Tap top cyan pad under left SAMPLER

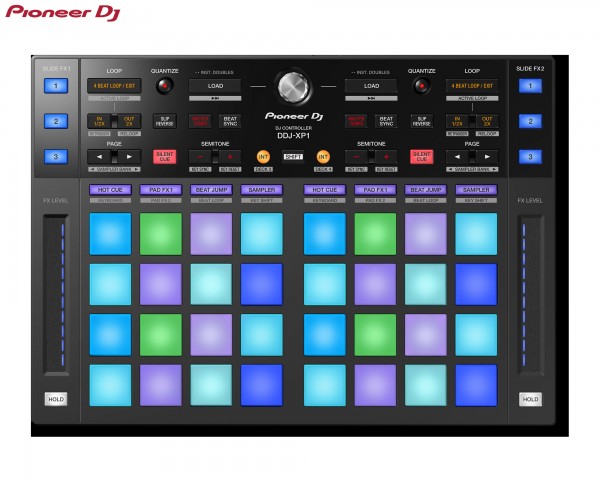coord(262,234)
